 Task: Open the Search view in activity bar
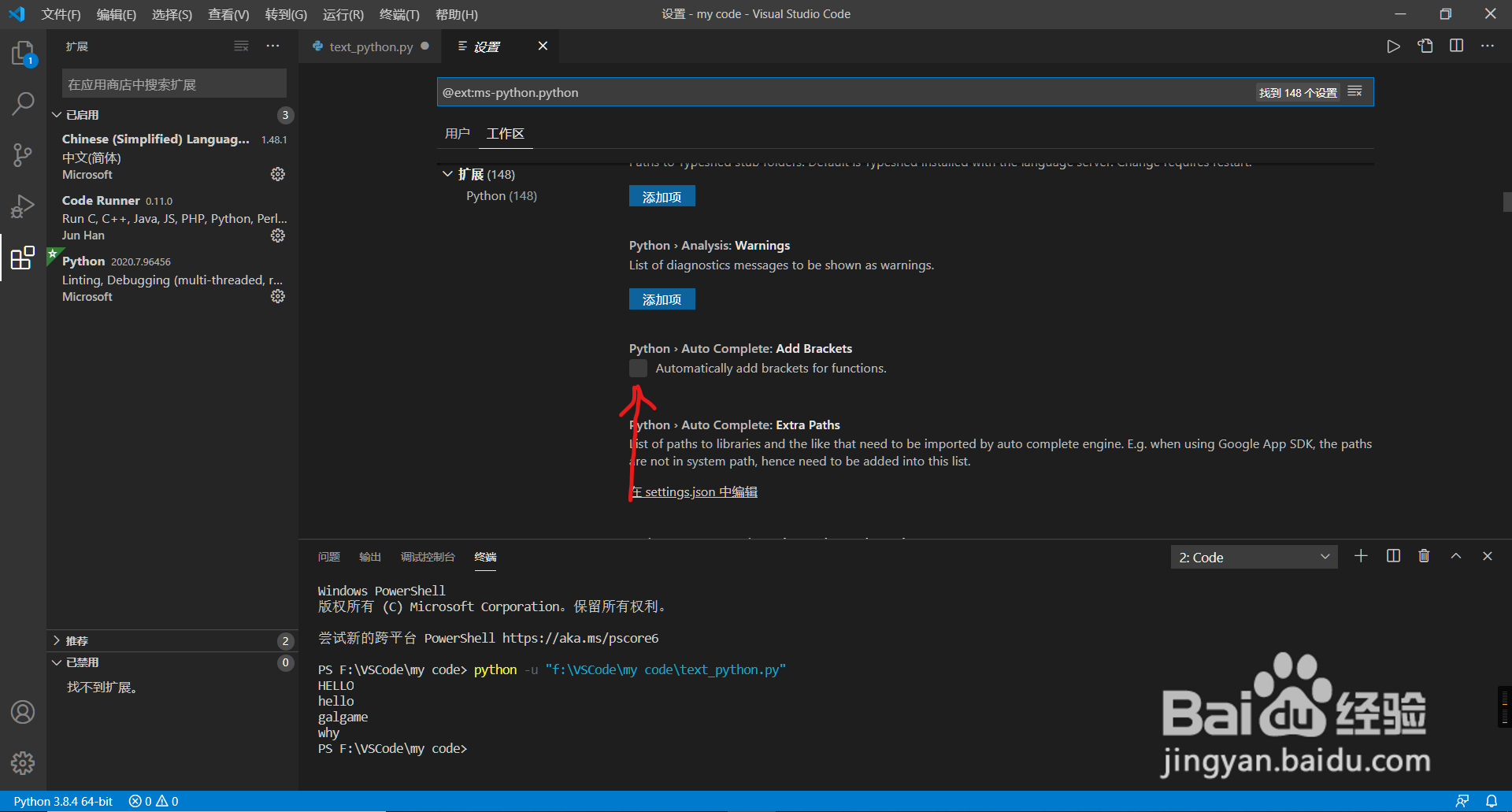tap(23, 103)
